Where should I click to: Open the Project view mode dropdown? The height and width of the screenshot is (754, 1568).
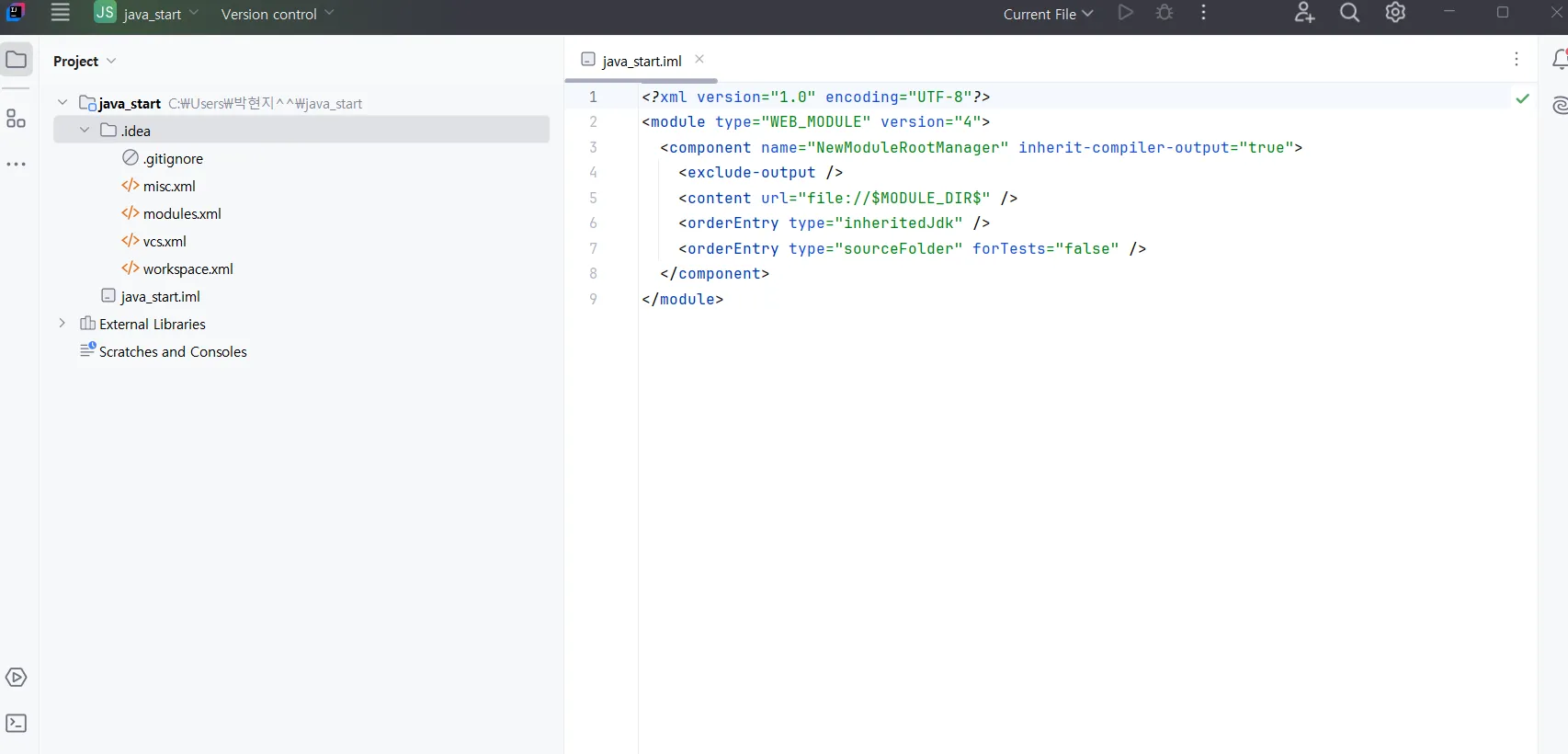[x=85, y=61]
